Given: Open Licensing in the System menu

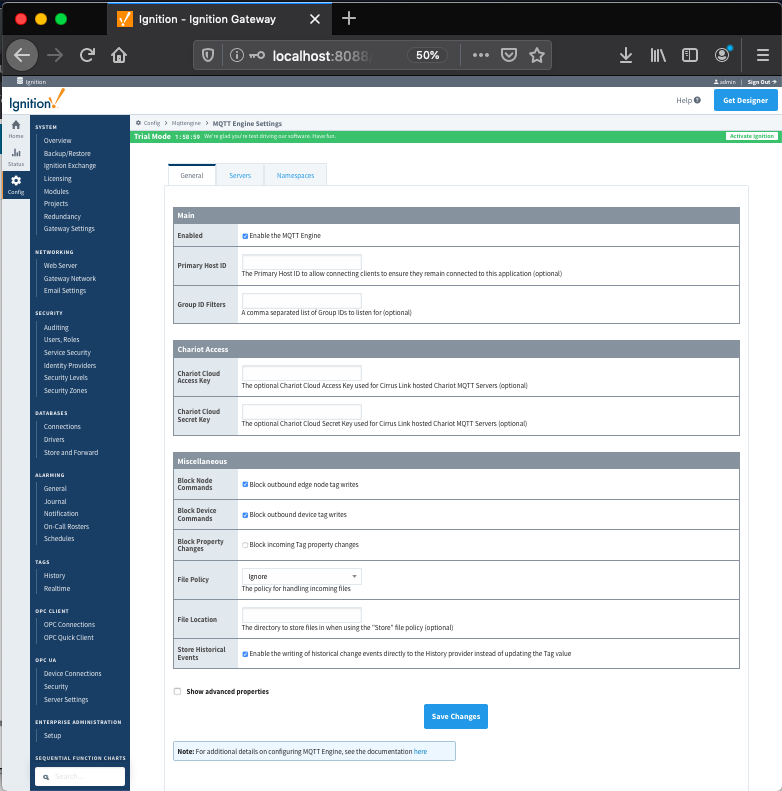Looking at the screenshot, I should [x=57, y=179].
